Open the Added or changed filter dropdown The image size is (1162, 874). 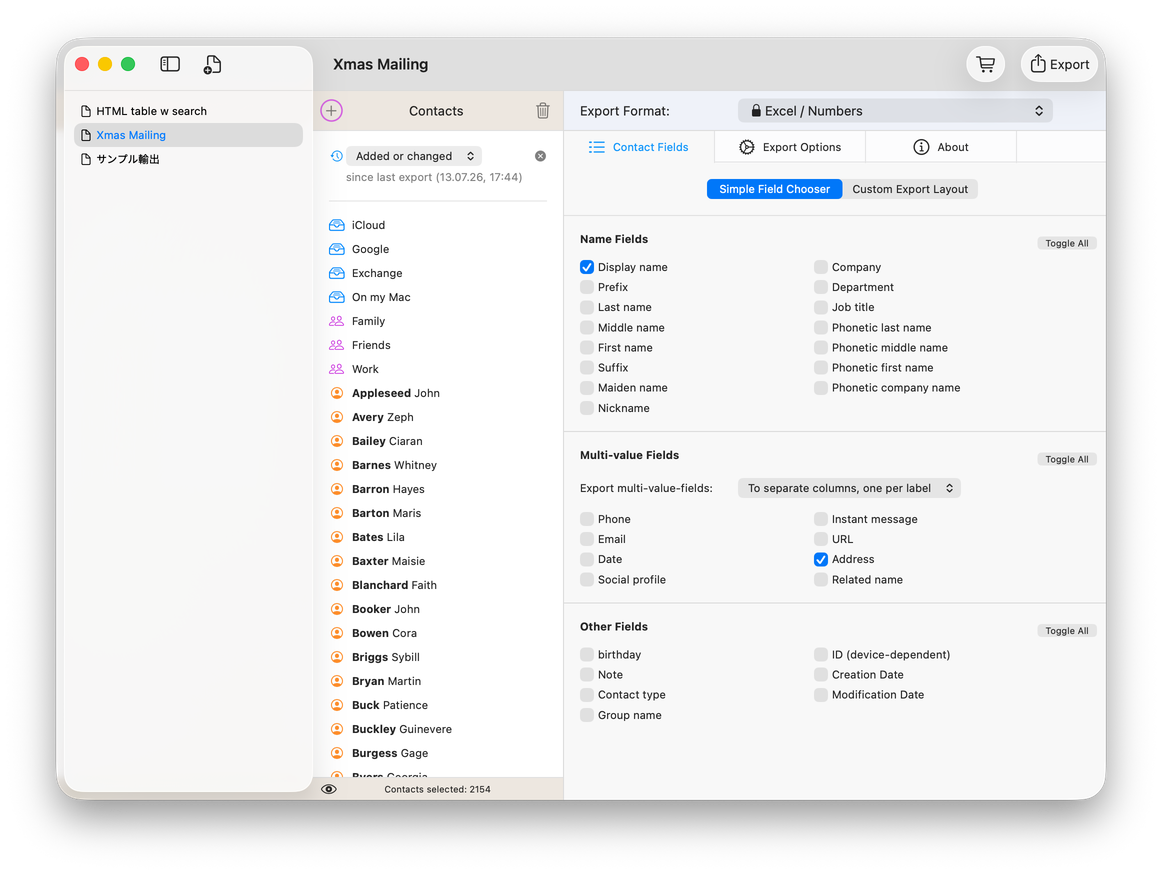[x=414, y=156]
